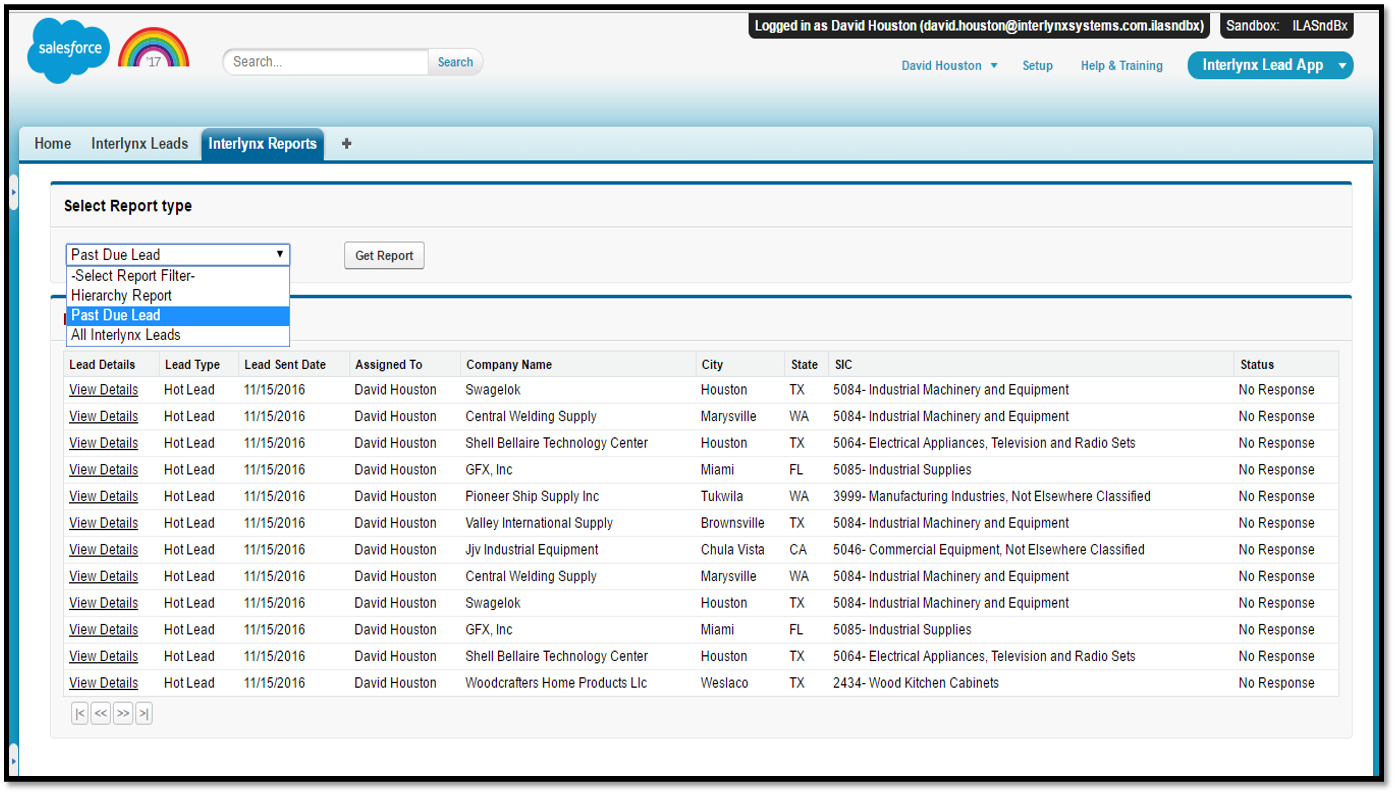
Task: Select the Hierarchy Report option
Action: (x=121, y=295)
